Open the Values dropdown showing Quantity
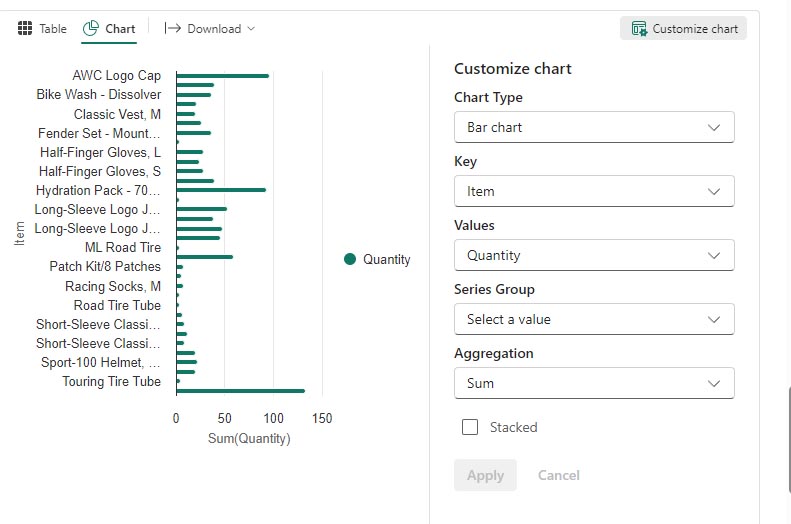 point(594,255)
